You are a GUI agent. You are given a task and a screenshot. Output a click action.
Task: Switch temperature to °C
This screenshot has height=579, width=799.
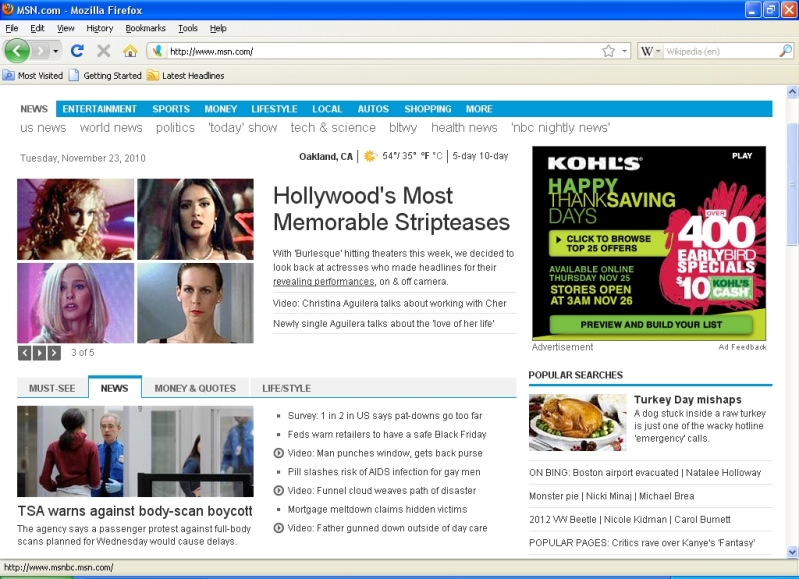pyautogui.click(x=437, y=156)
